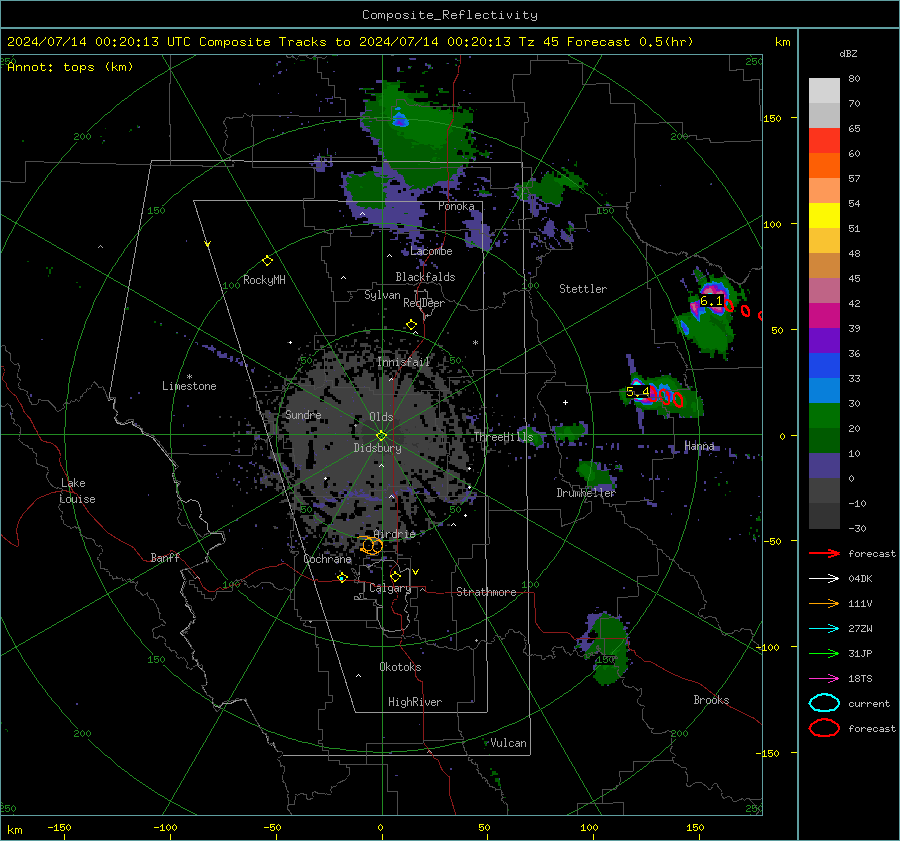
Task: Click the Airdrie city label
Action: coord(394,534)
